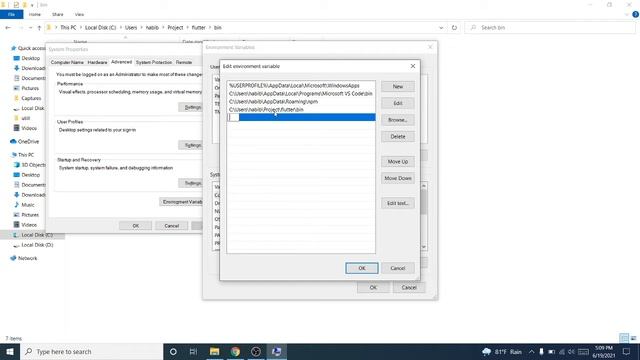Click volume icon in system tray

pyautogui.click(x=572, y=351)
